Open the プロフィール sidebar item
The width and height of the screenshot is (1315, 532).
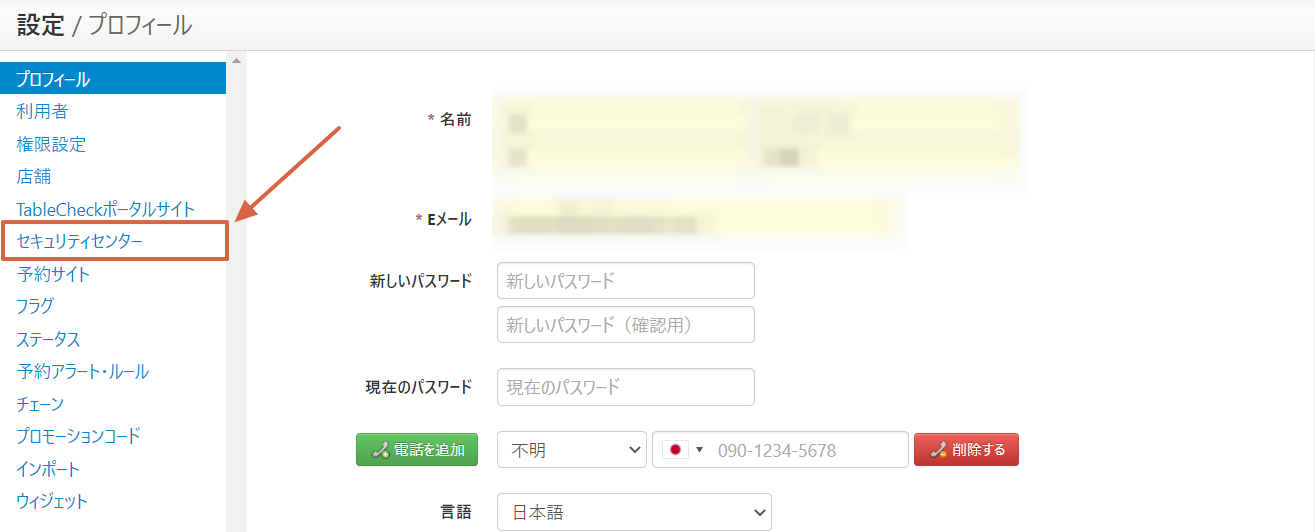point(113,79)
